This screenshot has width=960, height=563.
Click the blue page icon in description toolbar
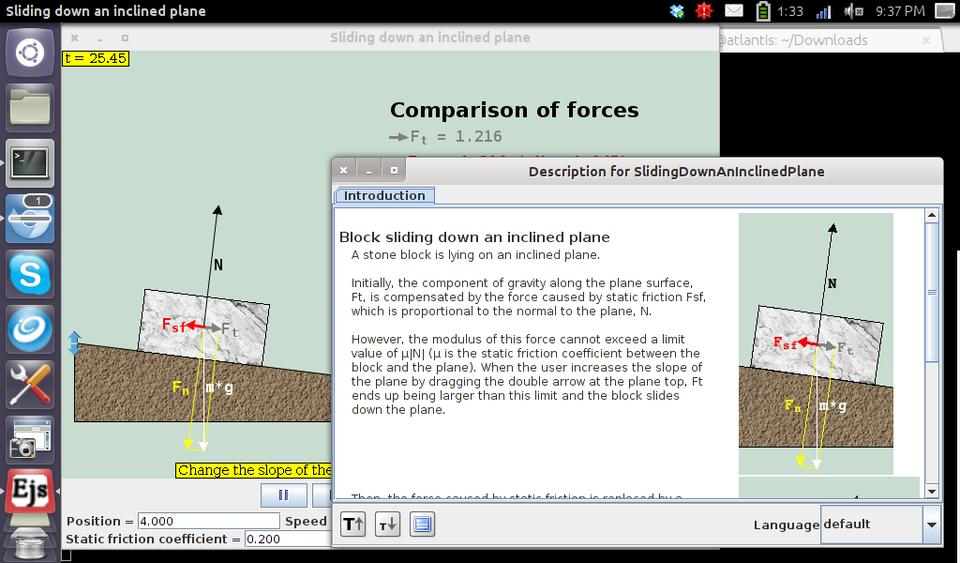click(x=422, y=524)
